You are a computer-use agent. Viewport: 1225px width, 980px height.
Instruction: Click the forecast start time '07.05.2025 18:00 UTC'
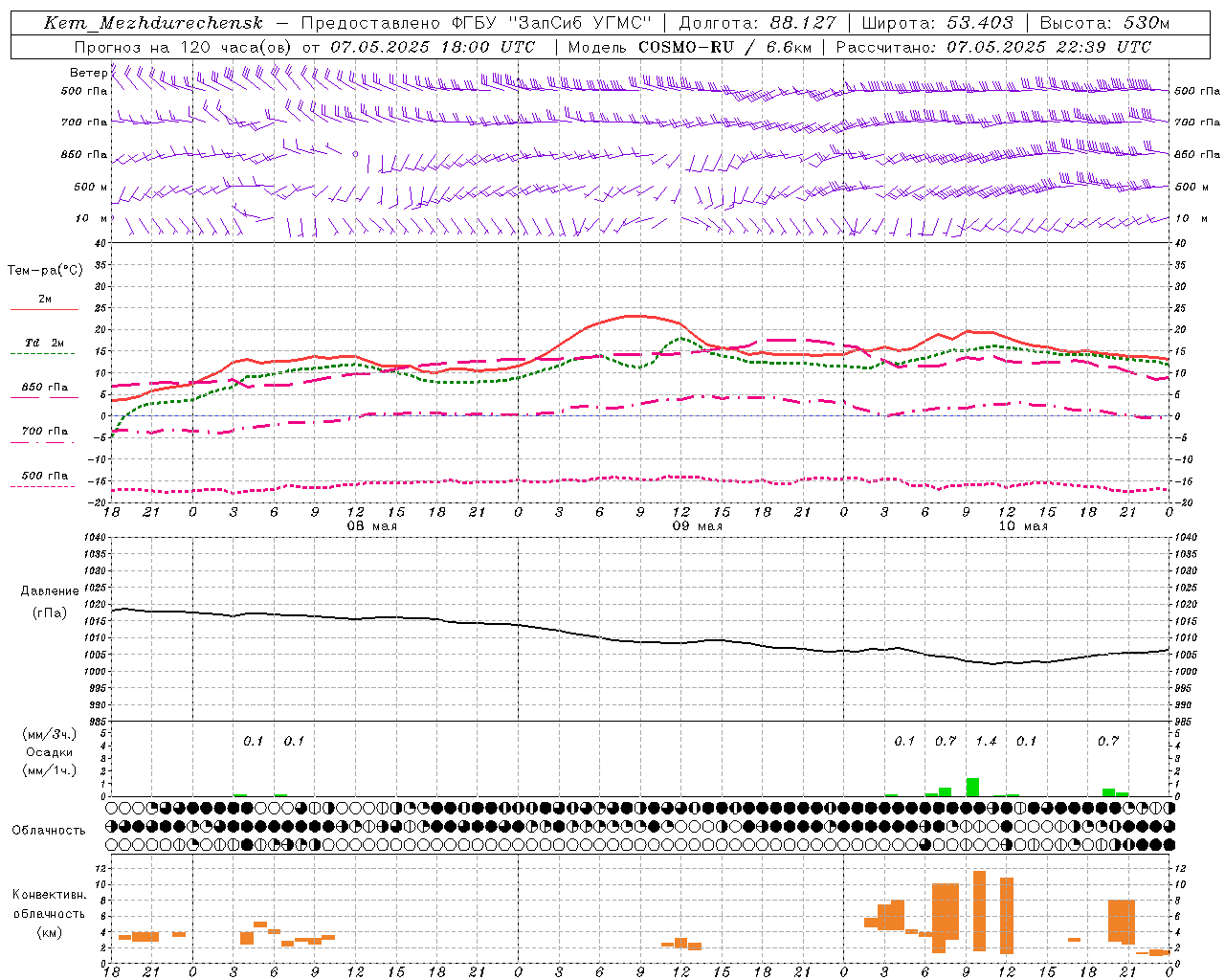(x=433, y=47)
